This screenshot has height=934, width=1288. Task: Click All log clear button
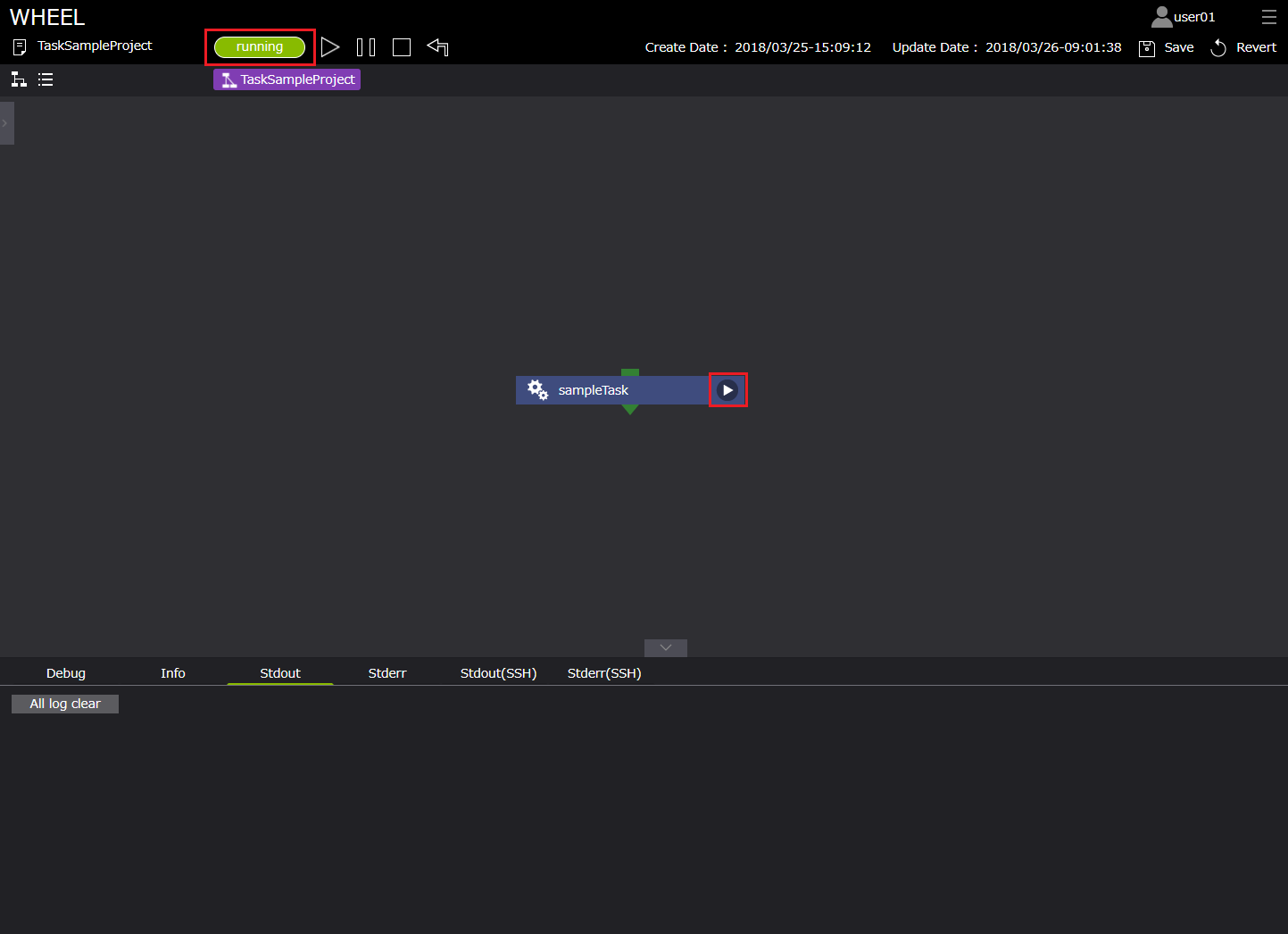[x=65, y=704]
